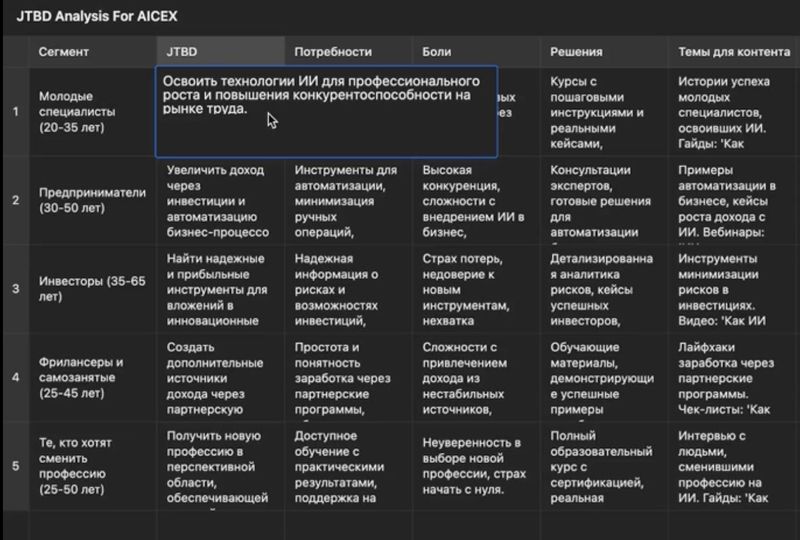Click the 'Сложности с привлечением дохода' pains cell

tap(476, 377)
